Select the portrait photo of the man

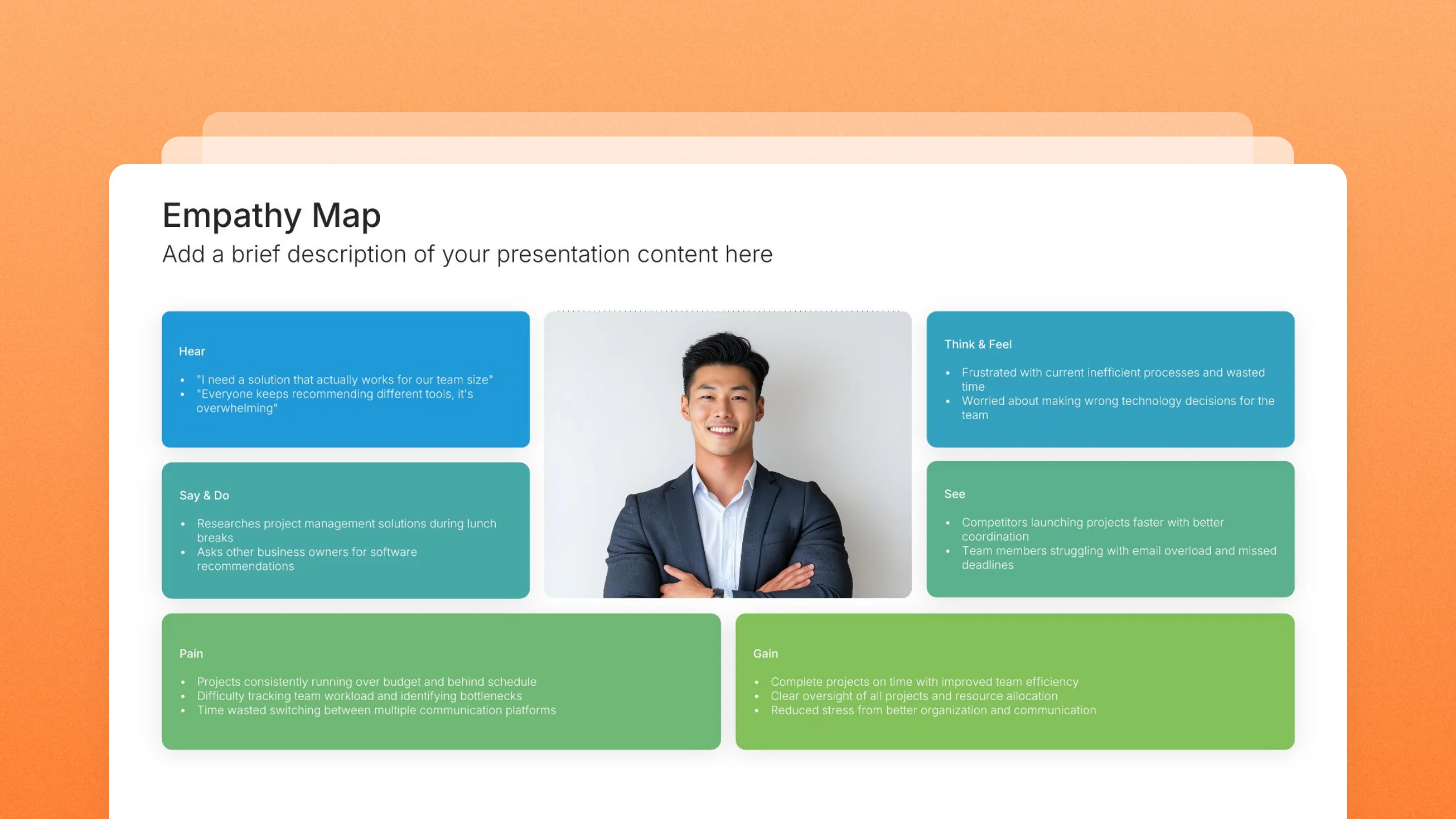click(728, 454)
